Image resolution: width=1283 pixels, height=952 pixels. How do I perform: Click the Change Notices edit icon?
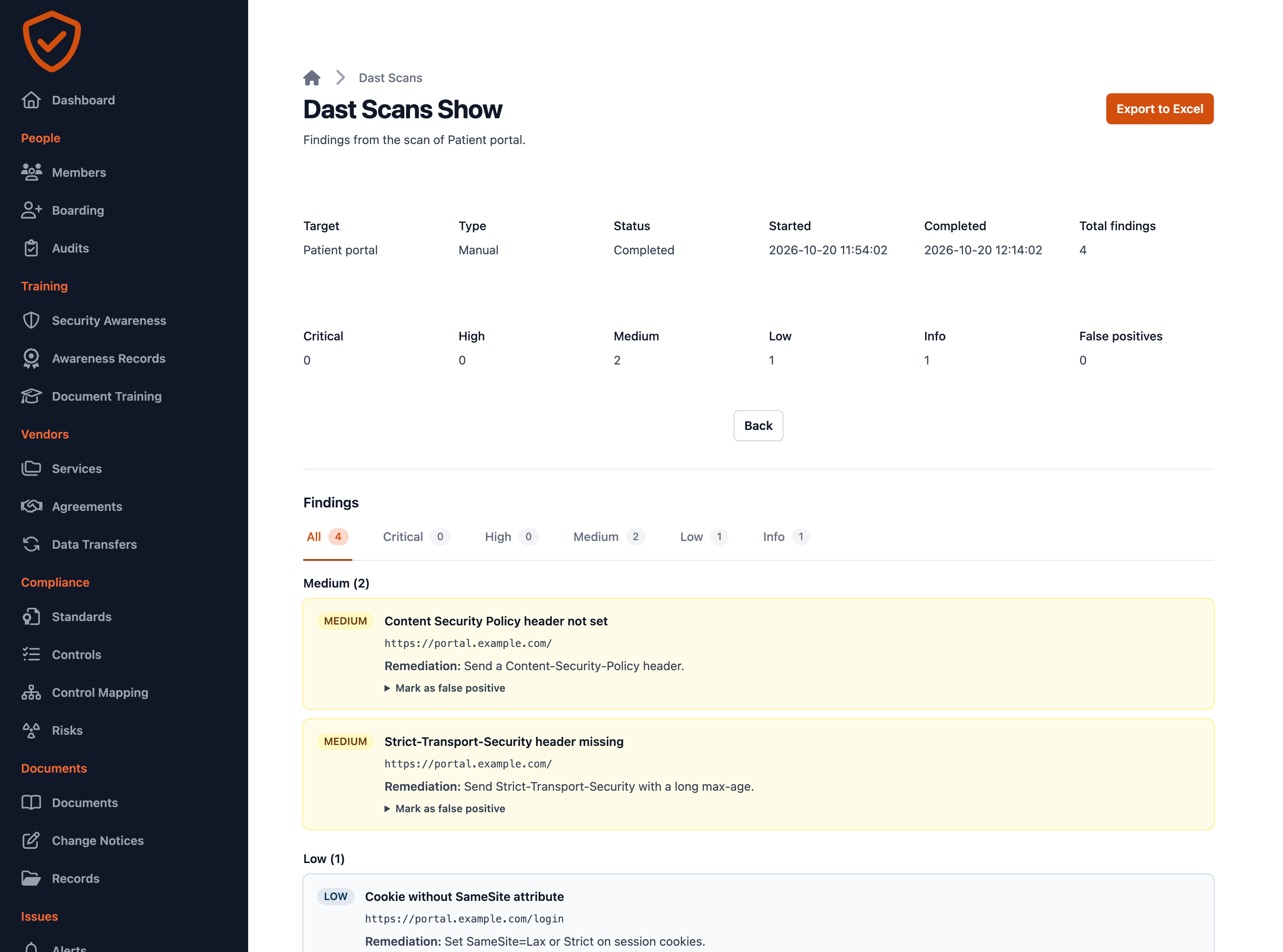(x=31, y=840)
